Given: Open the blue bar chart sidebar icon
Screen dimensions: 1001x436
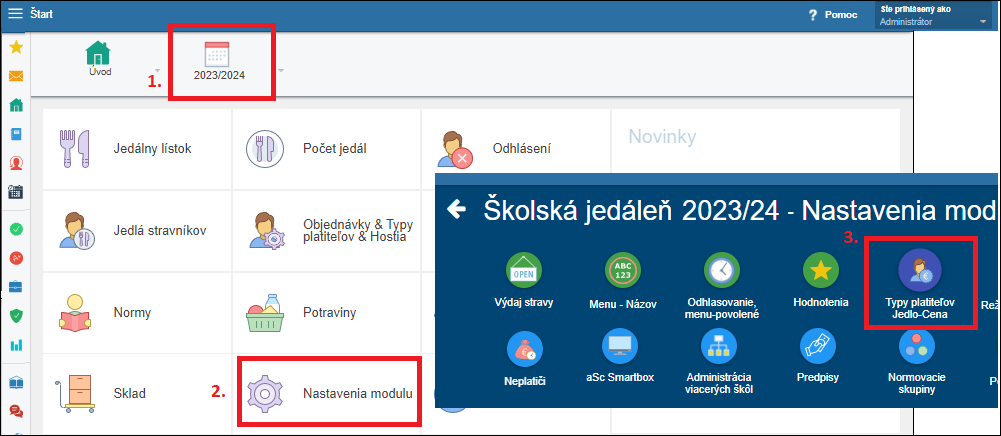Looking at the screenshot, I should coord(16,345).
